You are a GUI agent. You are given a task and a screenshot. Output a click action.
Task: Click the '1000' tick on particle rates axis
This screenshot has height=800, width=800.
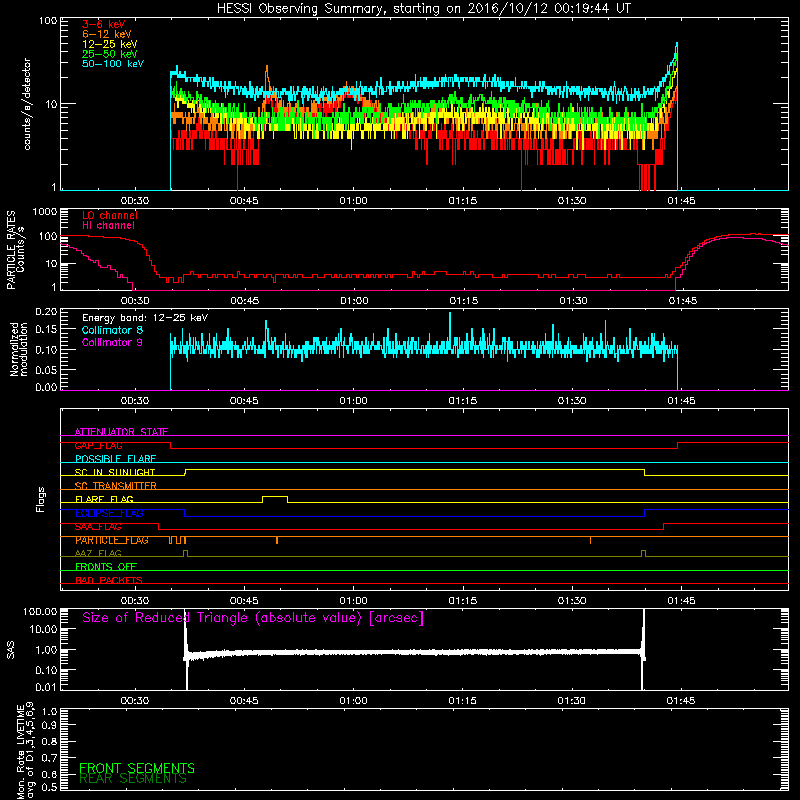(x=44, y=212)
